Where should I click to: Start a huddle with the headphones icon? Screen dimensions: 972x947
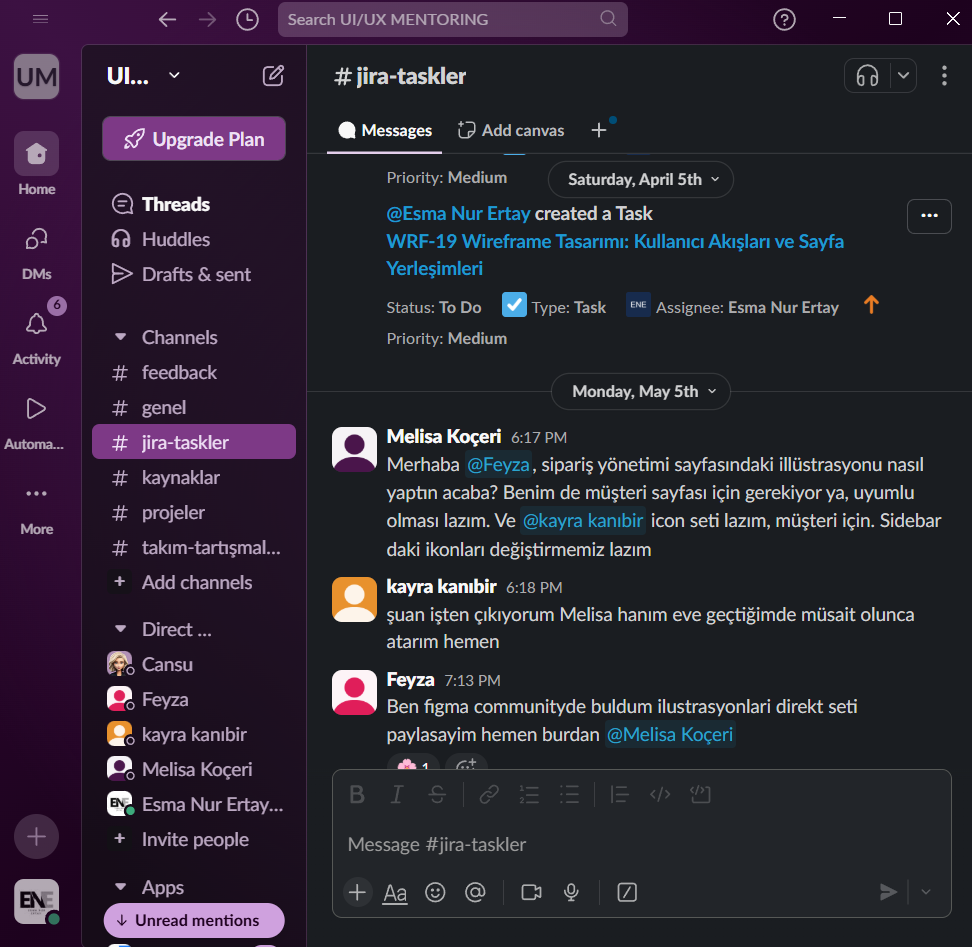867,75
